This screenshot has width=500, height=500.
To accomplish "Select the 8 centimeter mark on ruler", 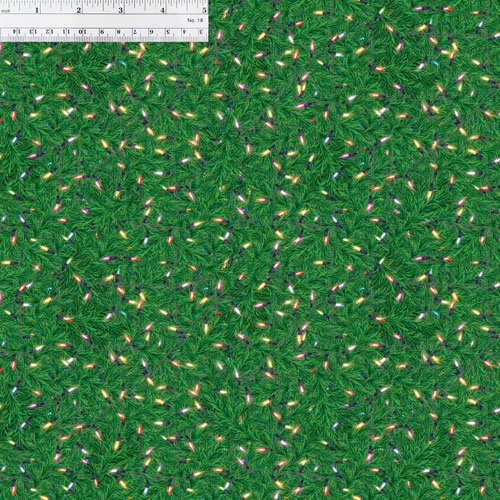I will [x=118, y=32].
